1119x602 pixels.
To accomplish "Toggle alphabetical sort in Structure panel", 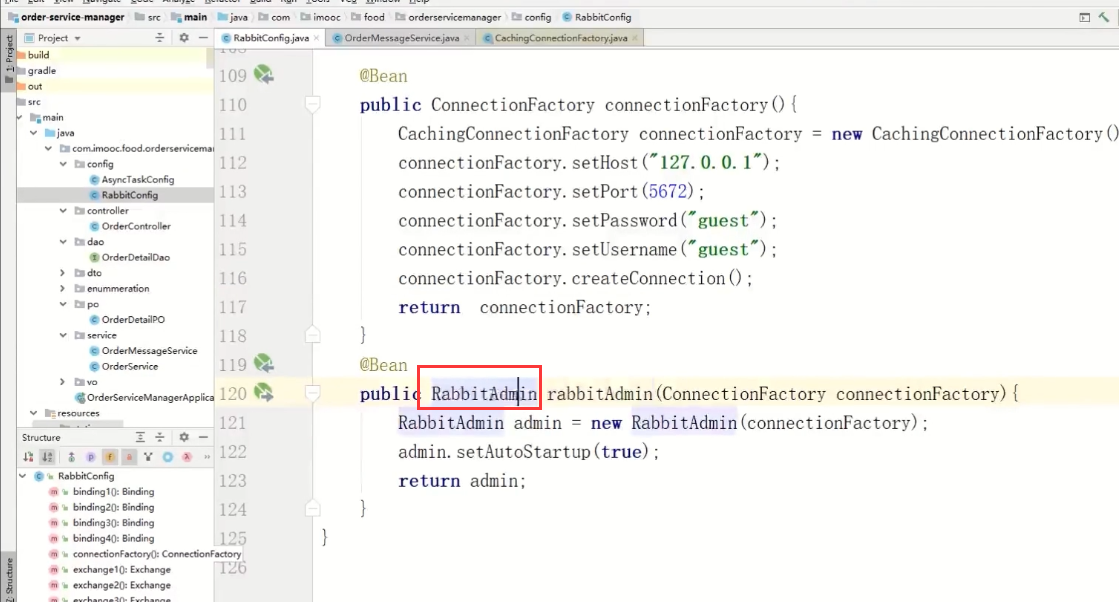I will [x=47, y=456].
